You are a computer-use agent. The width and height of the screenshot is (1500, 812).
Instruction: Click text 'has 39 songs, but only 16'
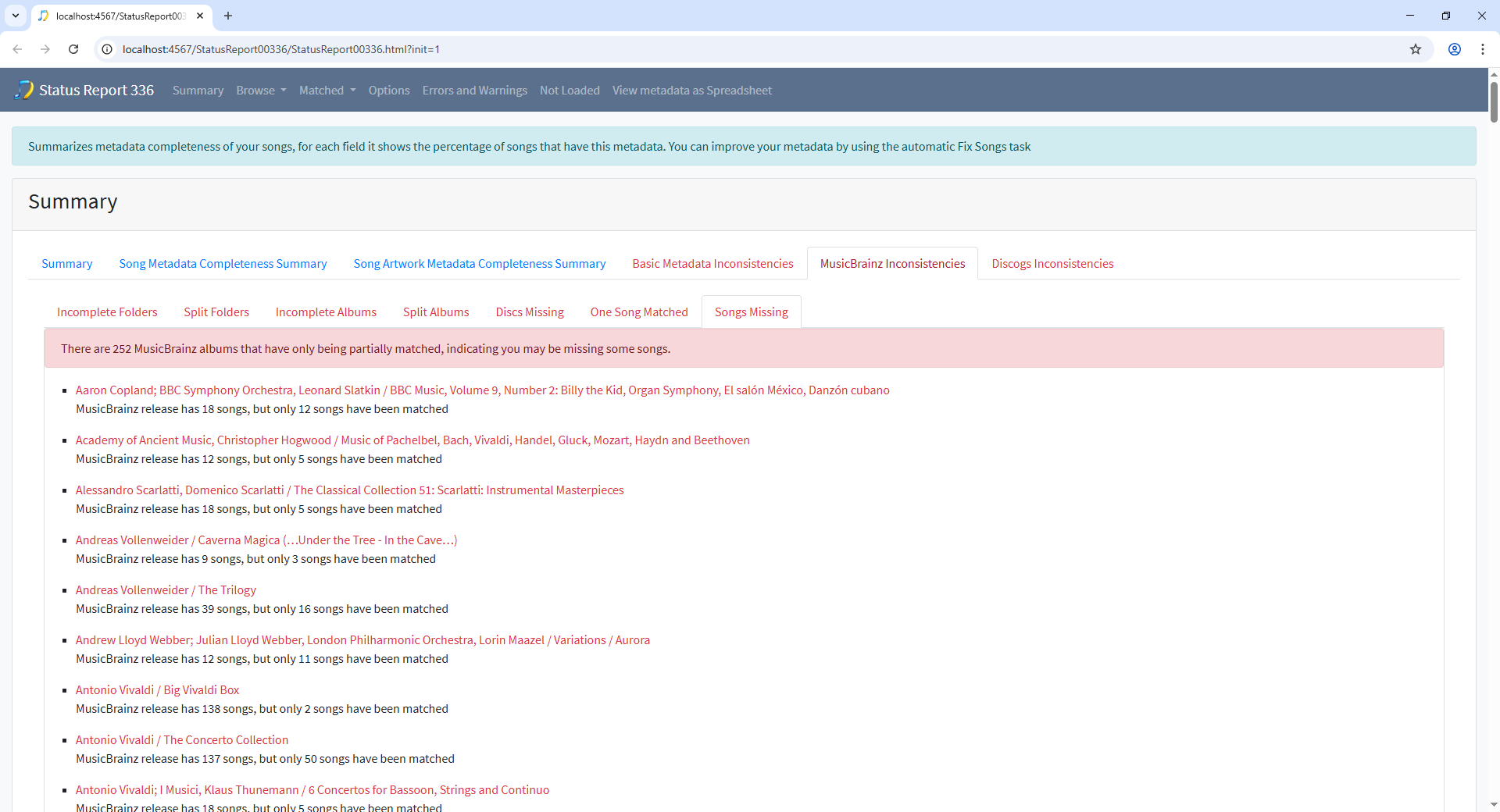[x=245, y=609]
